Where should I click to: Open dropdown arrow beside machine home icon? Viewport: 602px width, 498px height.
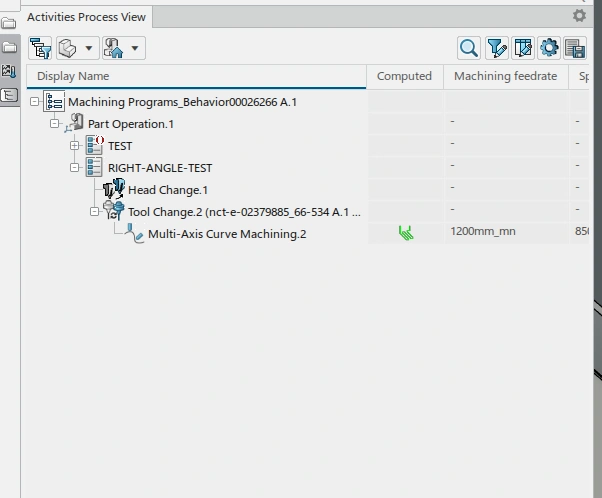[x=135, y=48]
